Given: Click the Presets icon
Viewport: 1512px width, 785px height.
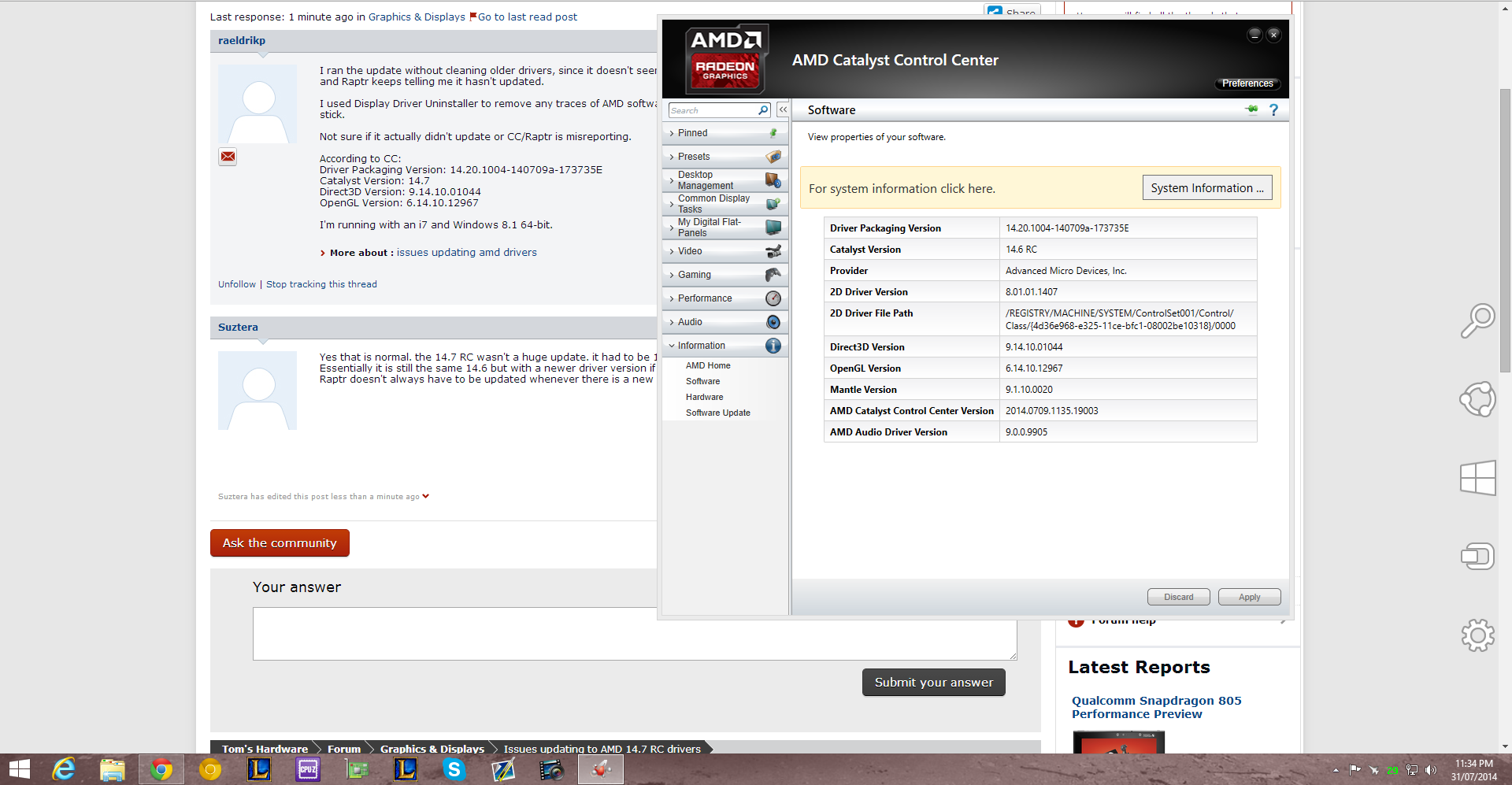Looking at the screenshot, I should 773,157.
